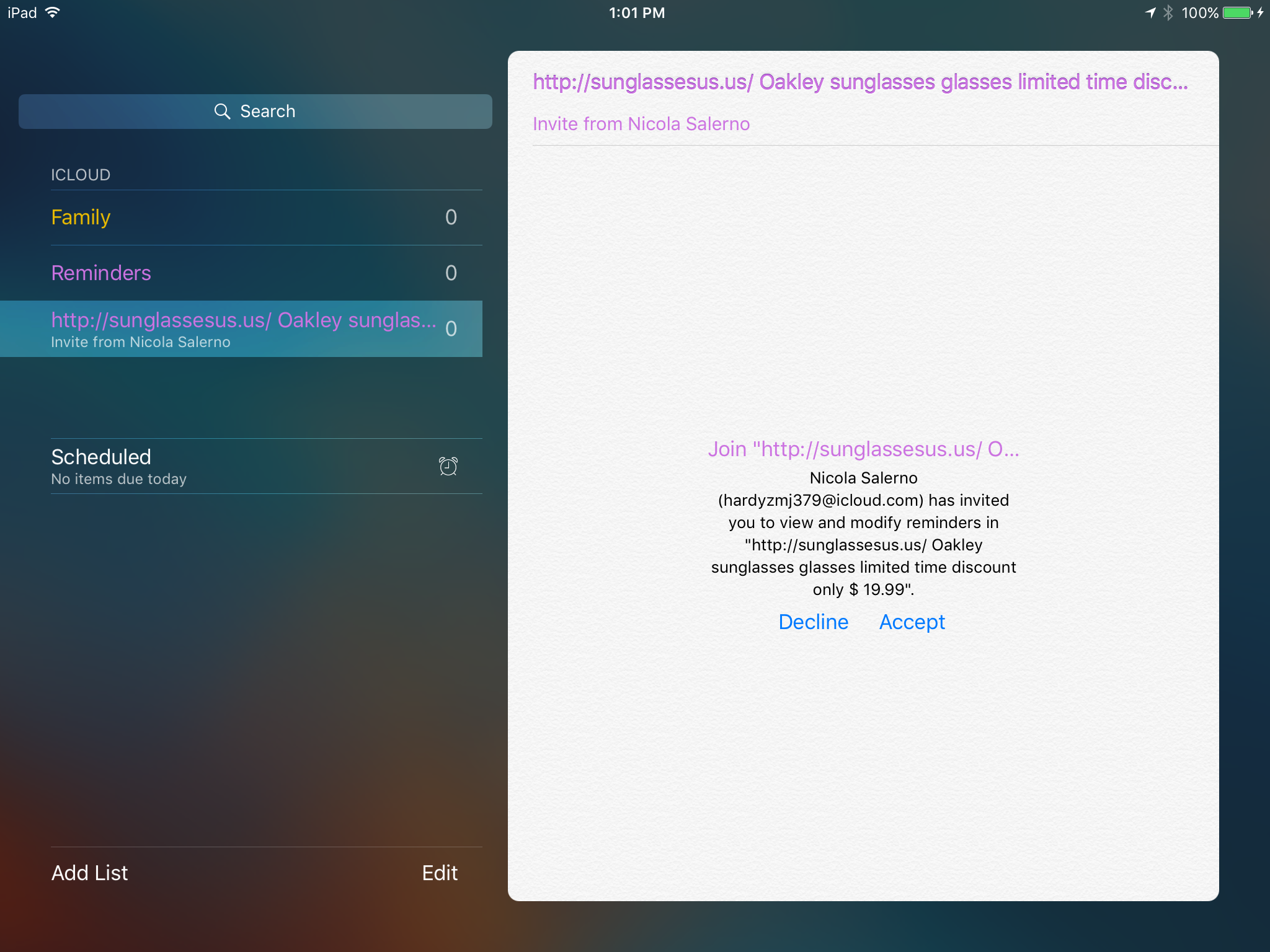Screen dimensions: 1270x952
Task: Tap the list title in detail header
Action: [859, 82]
